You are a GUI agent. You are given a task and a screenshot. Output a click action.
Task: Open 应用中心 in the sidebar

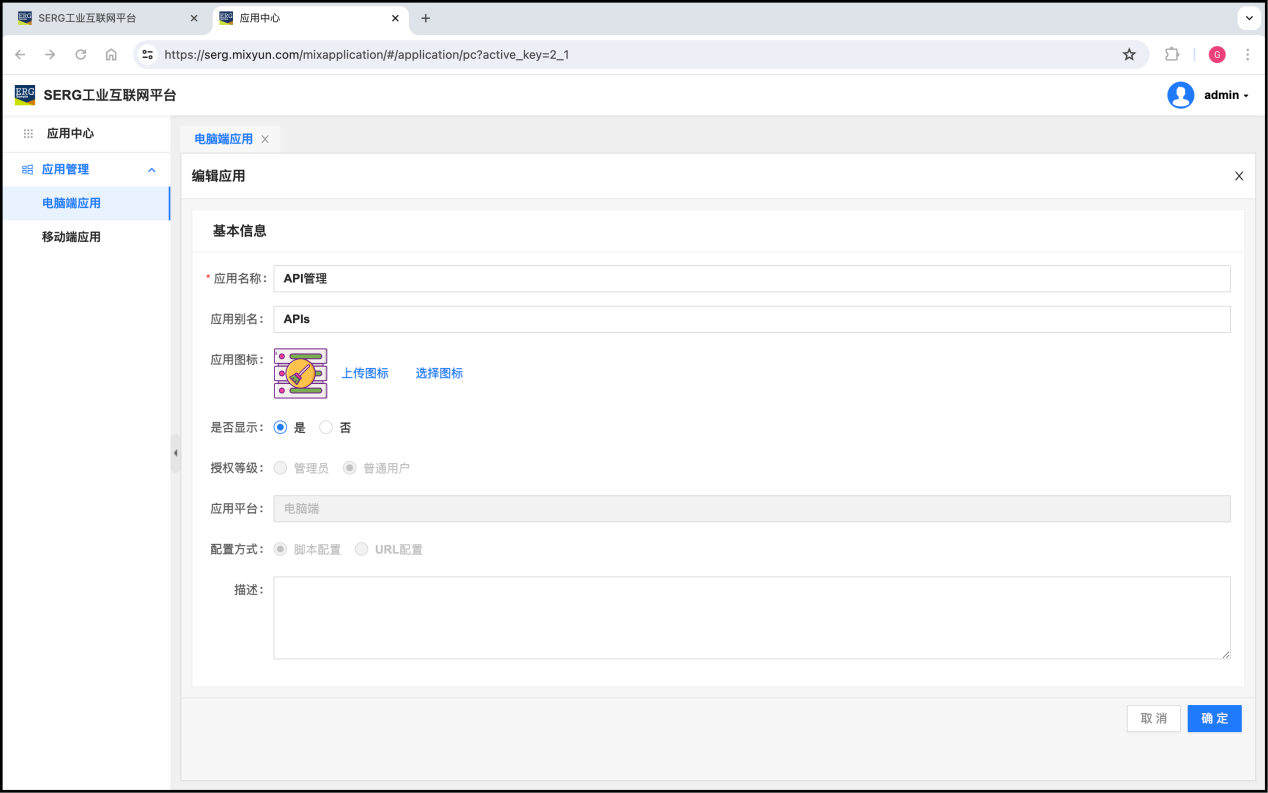70,133
